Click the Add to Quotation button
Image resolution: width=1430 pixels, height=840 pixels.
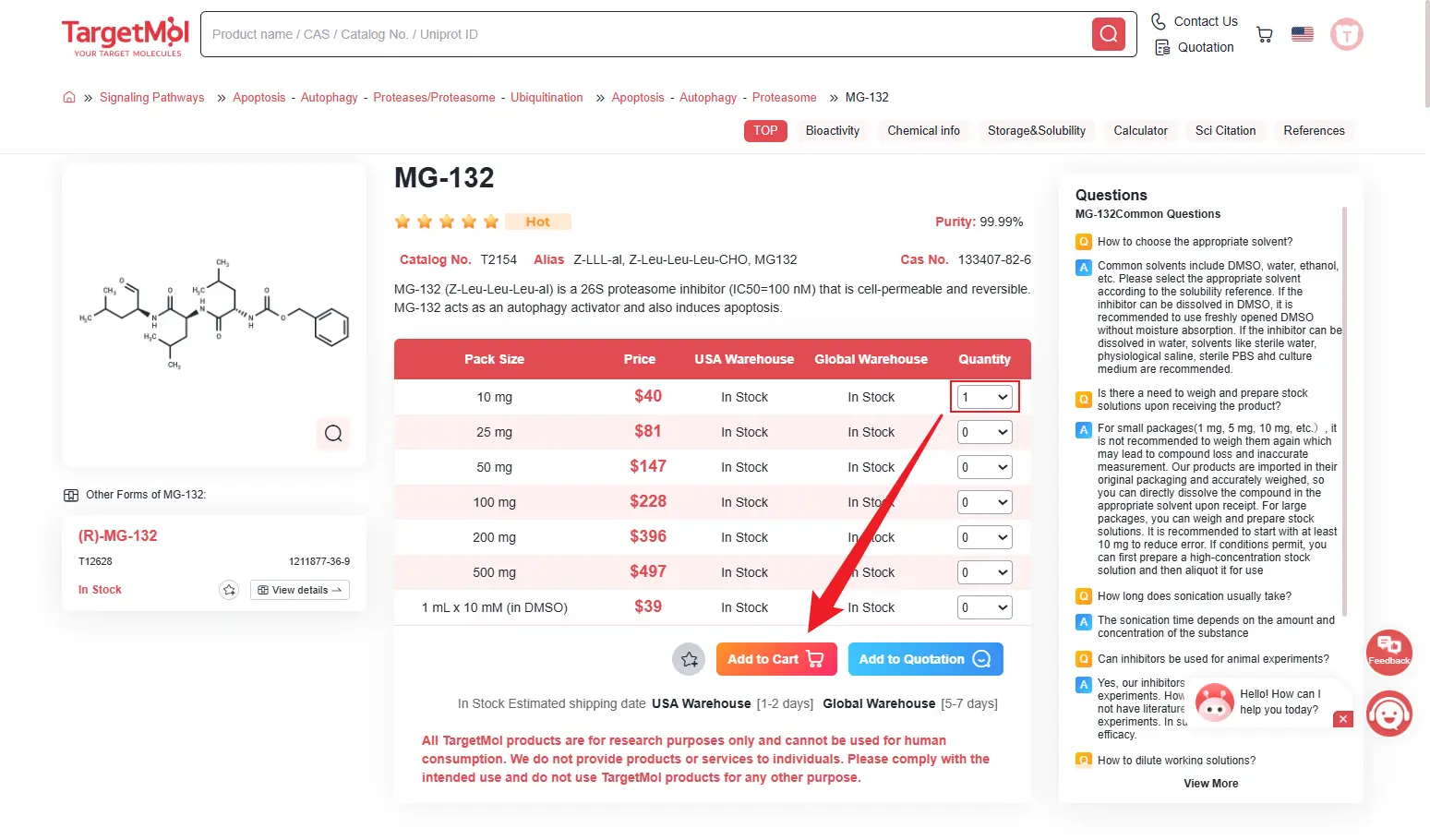tap(924, 658)
